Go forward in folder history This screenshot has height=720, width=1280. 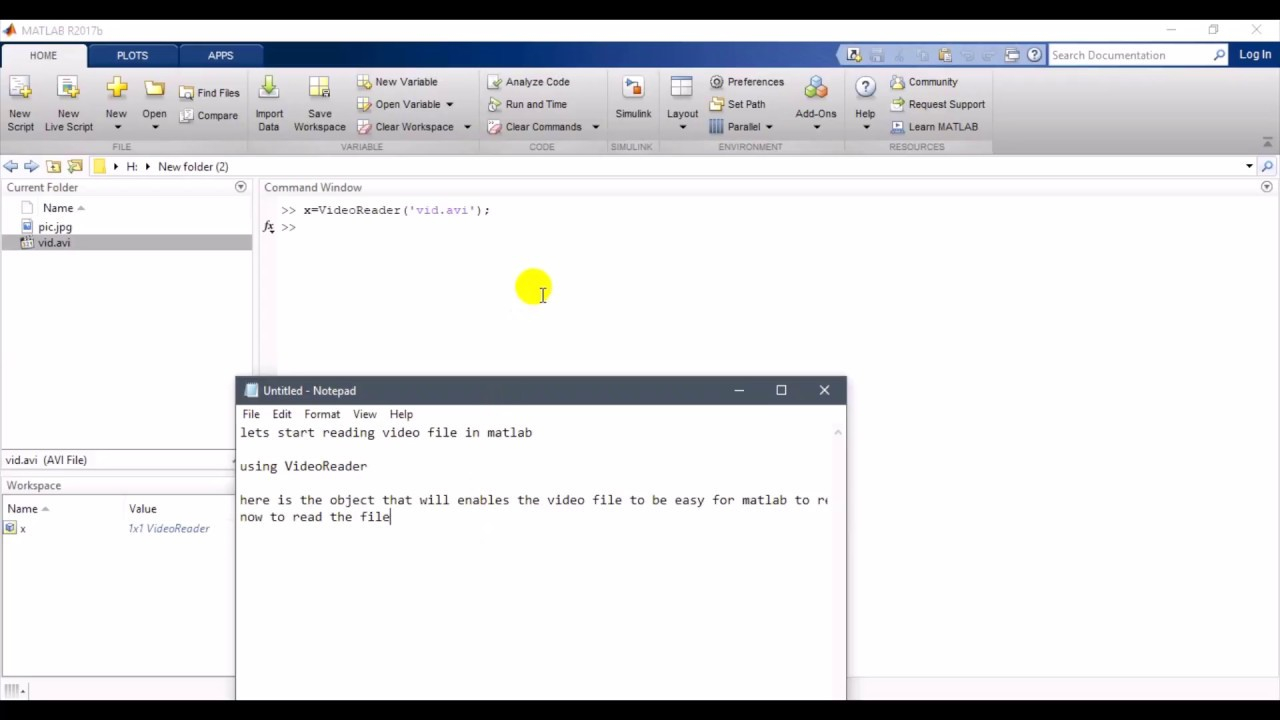(x=31, y=167)
